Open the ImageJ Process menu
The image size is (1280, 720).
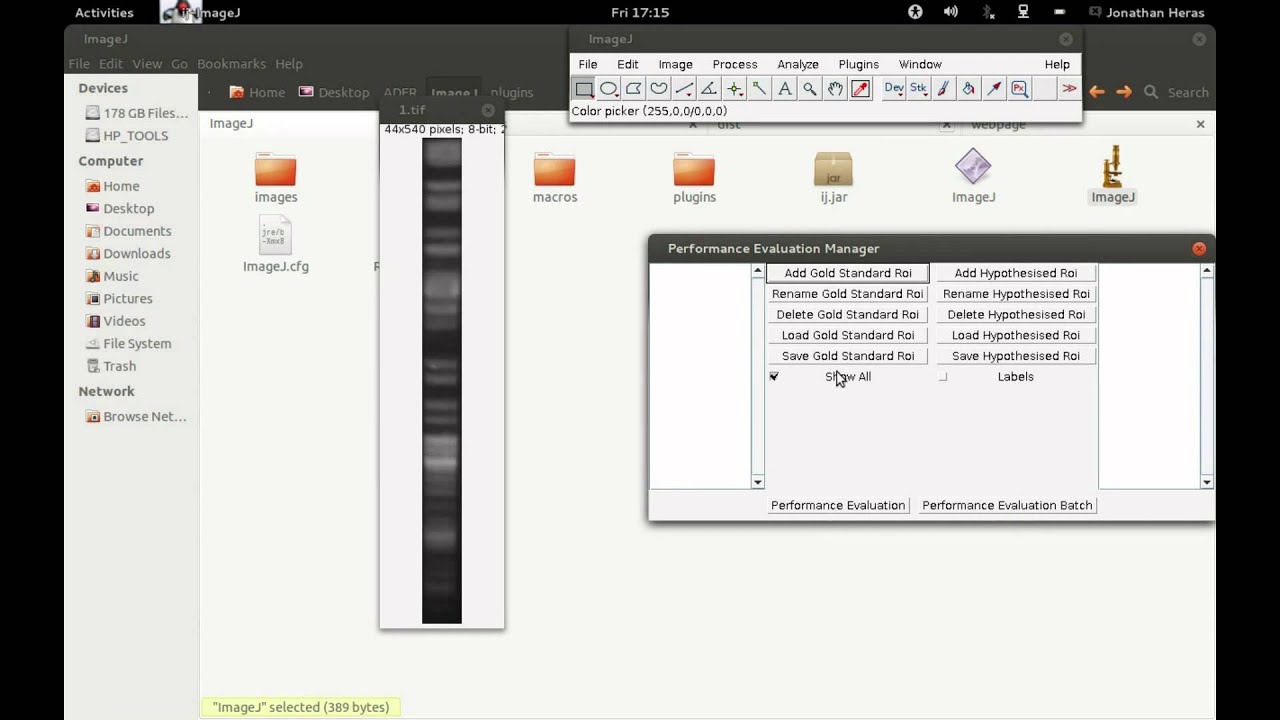click(735, 64)
